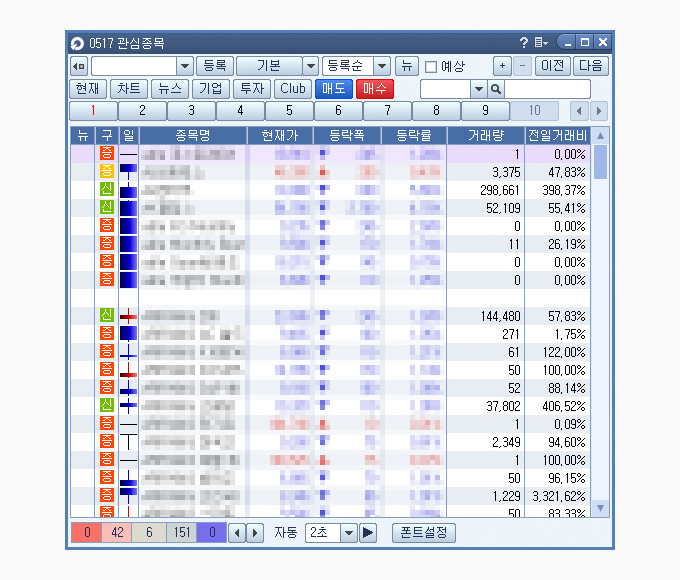Sort by 거래량 column header
Image resolution: width=680 pixels, height=580 pixels.
click(x=486, y=136)
